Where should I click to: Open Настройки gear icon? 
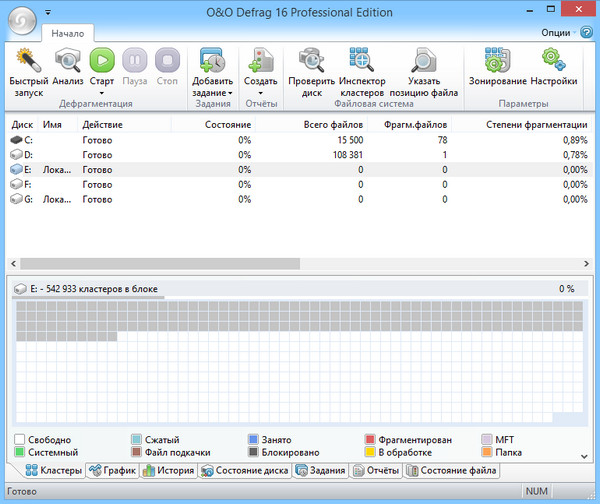553,61
